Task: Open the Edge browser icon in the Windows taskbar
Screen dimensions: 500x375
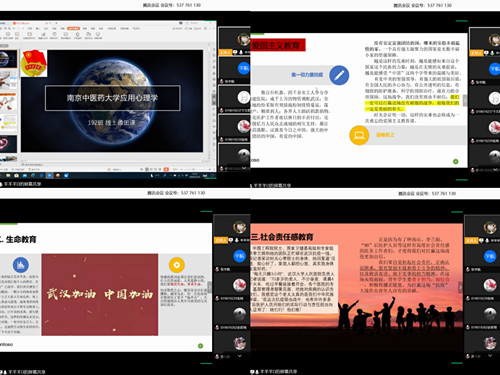Action: point(33,175)
